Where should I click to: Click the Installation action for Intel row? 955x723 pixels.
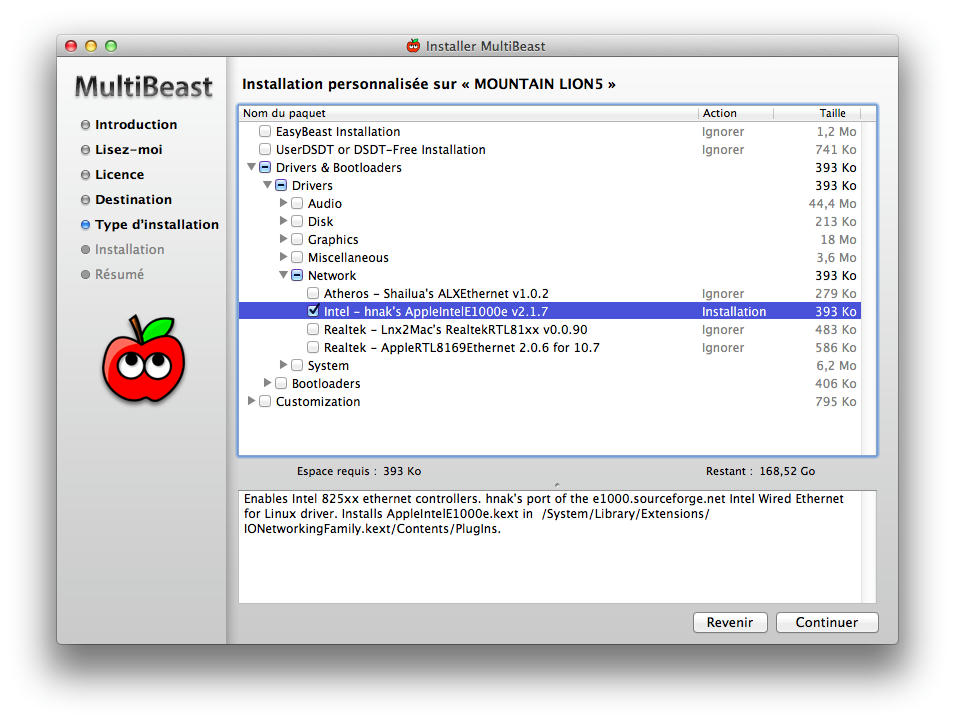(x=734, y=311)
